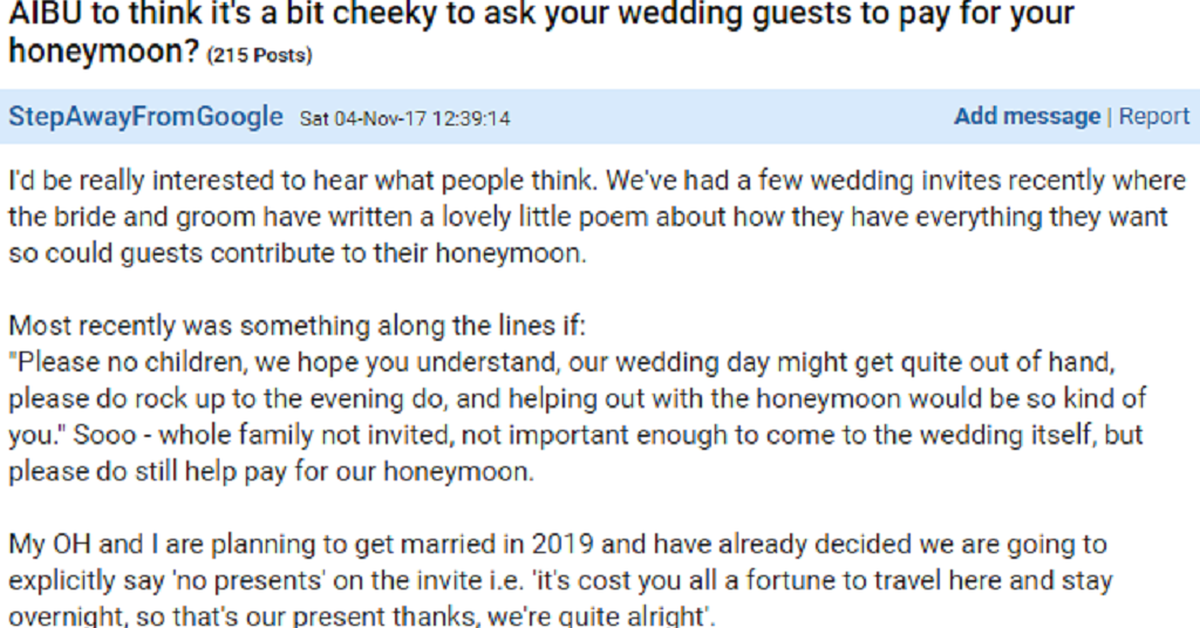This screenshot has height=628, width=1200.
Task: Click the "215 Posts" count label
Action: [259, 56]
